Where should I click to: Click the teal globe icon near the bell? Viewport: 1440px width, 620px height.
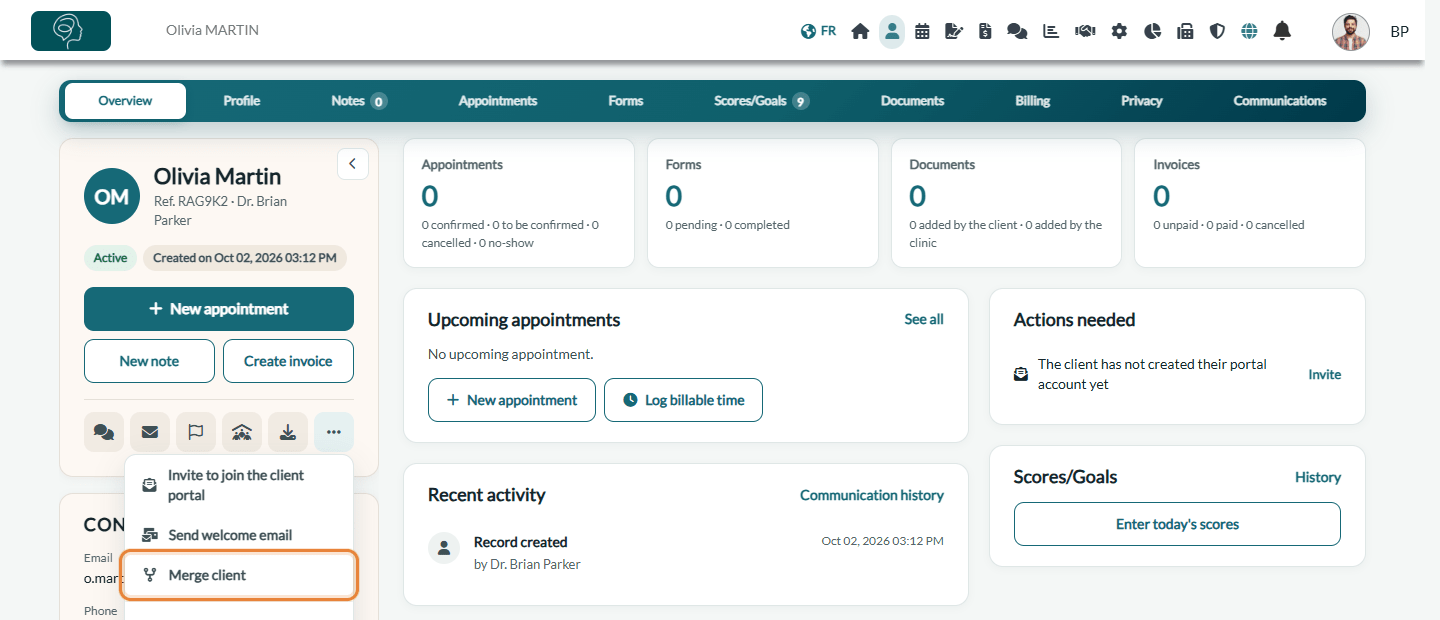click(x=1249, y=31)
